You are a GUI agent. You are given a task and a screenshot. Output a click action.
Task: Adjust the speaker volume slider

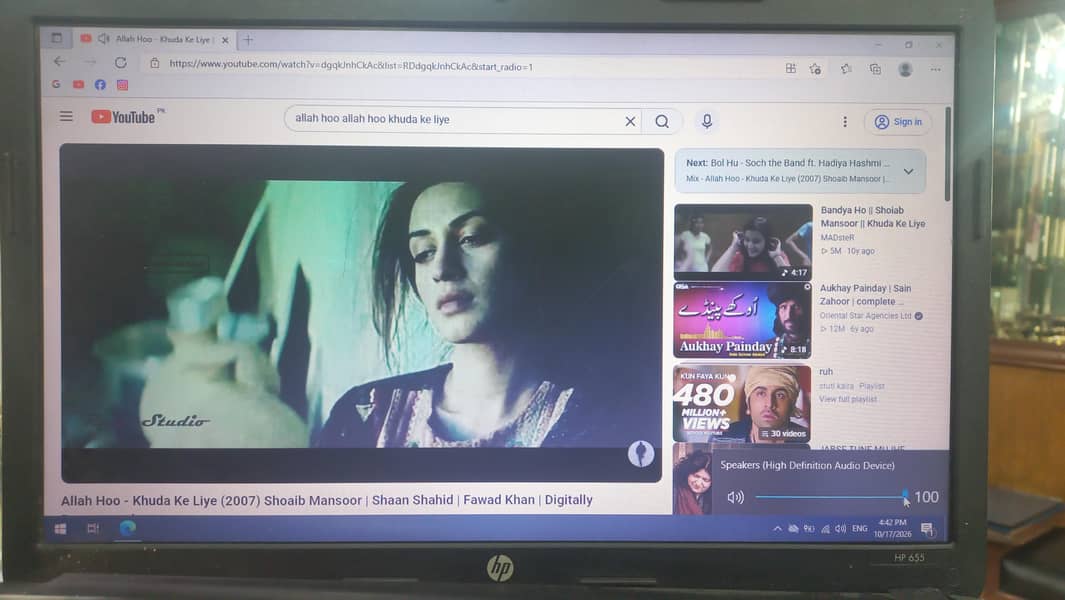tap(830, 497)
